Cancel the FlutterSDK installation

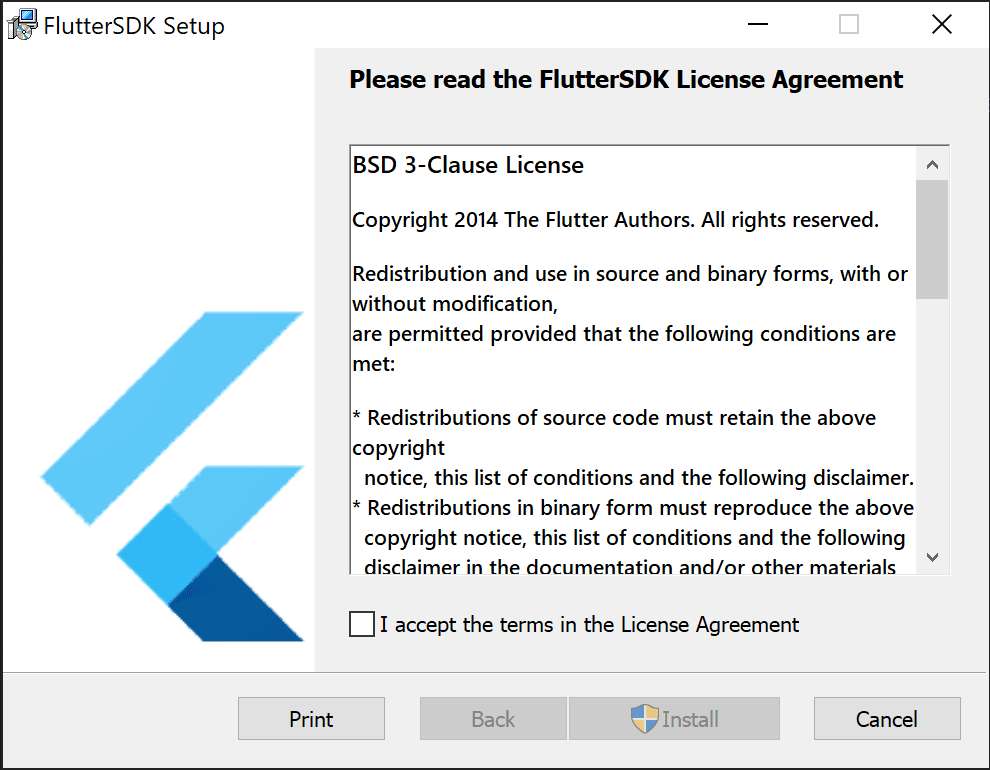point(886,719)
